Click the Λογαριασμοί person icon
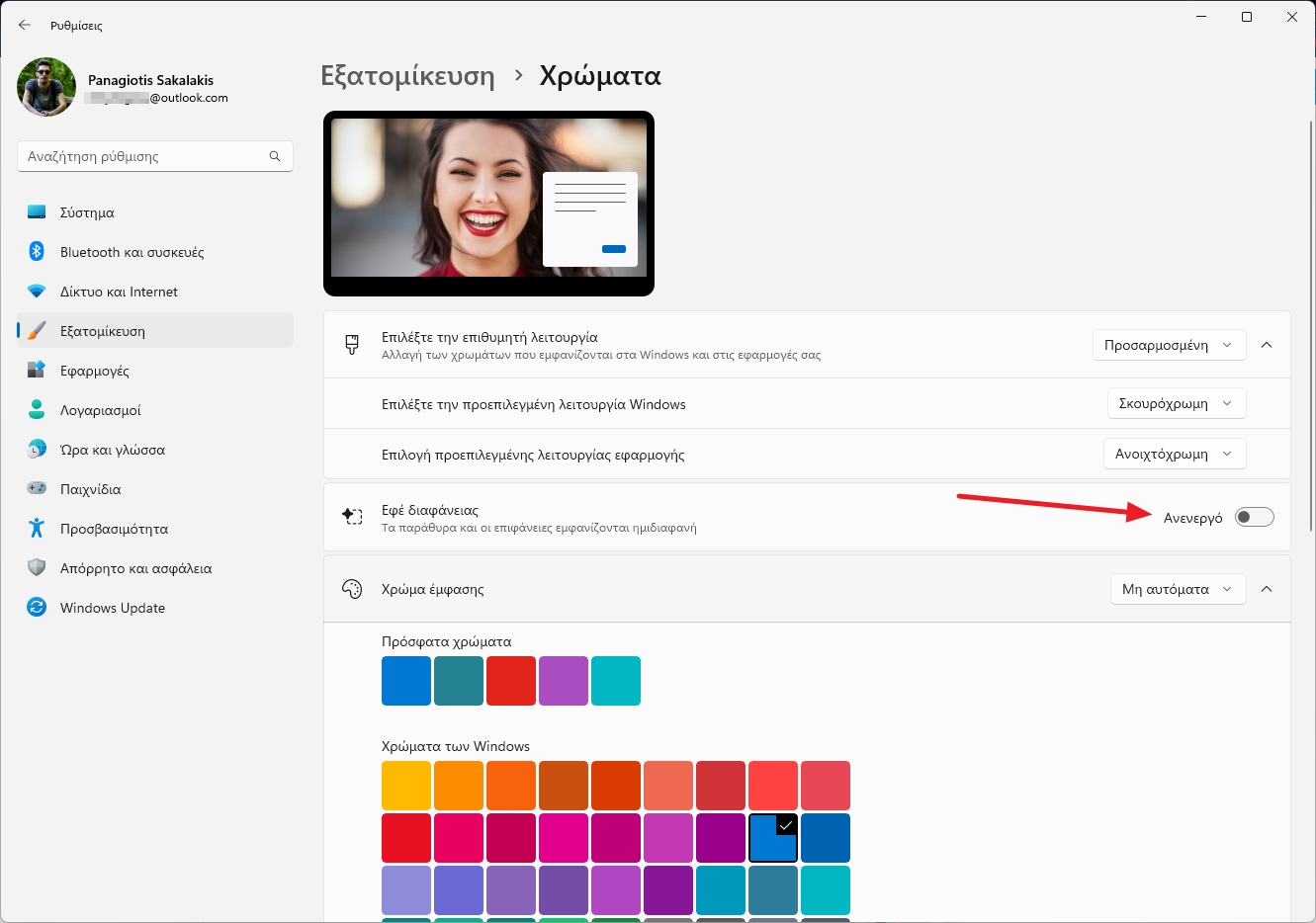Screen dimensions: 1316x923 point(37,410)
